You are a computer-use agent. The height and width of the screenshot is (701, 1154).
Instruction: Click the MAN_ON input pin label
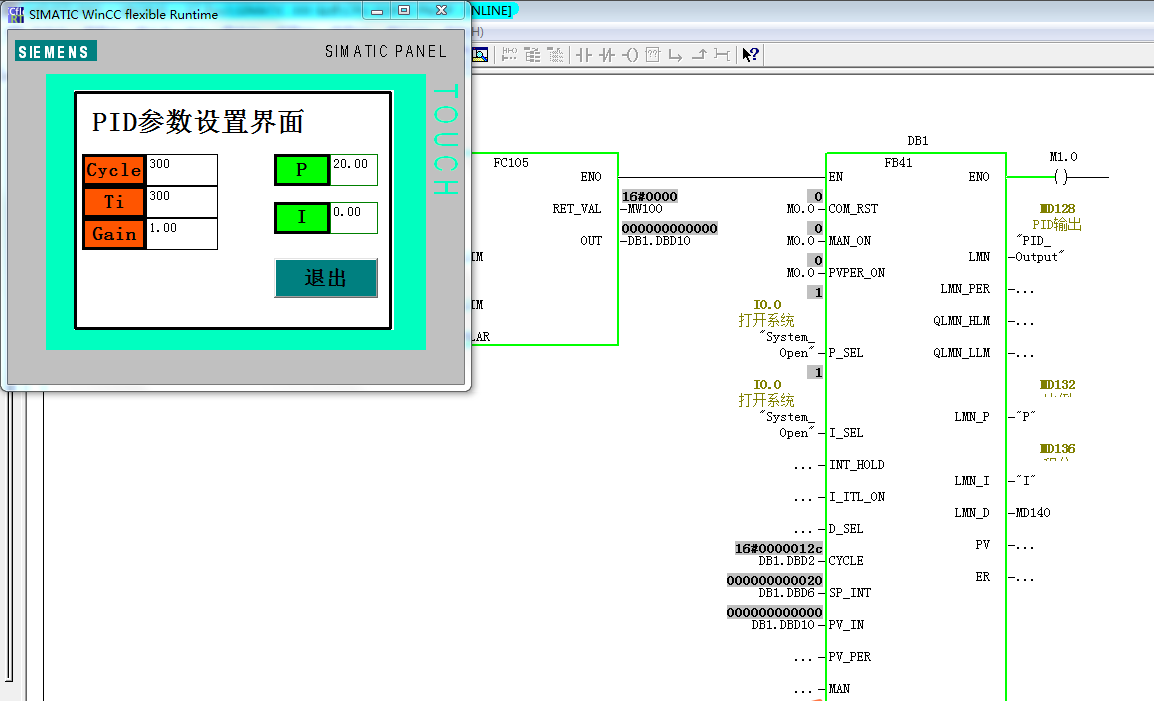(x=849, y=241)
